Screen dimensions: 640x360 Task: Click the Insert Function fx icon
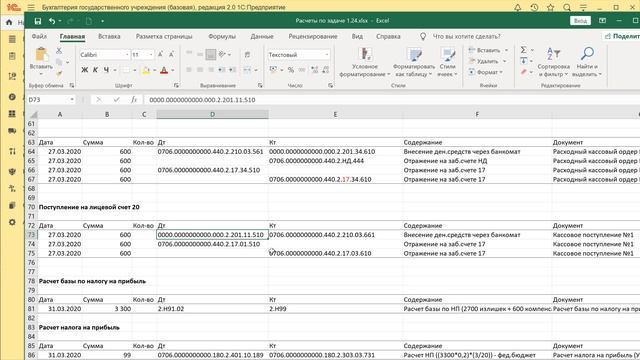point(134,100)
